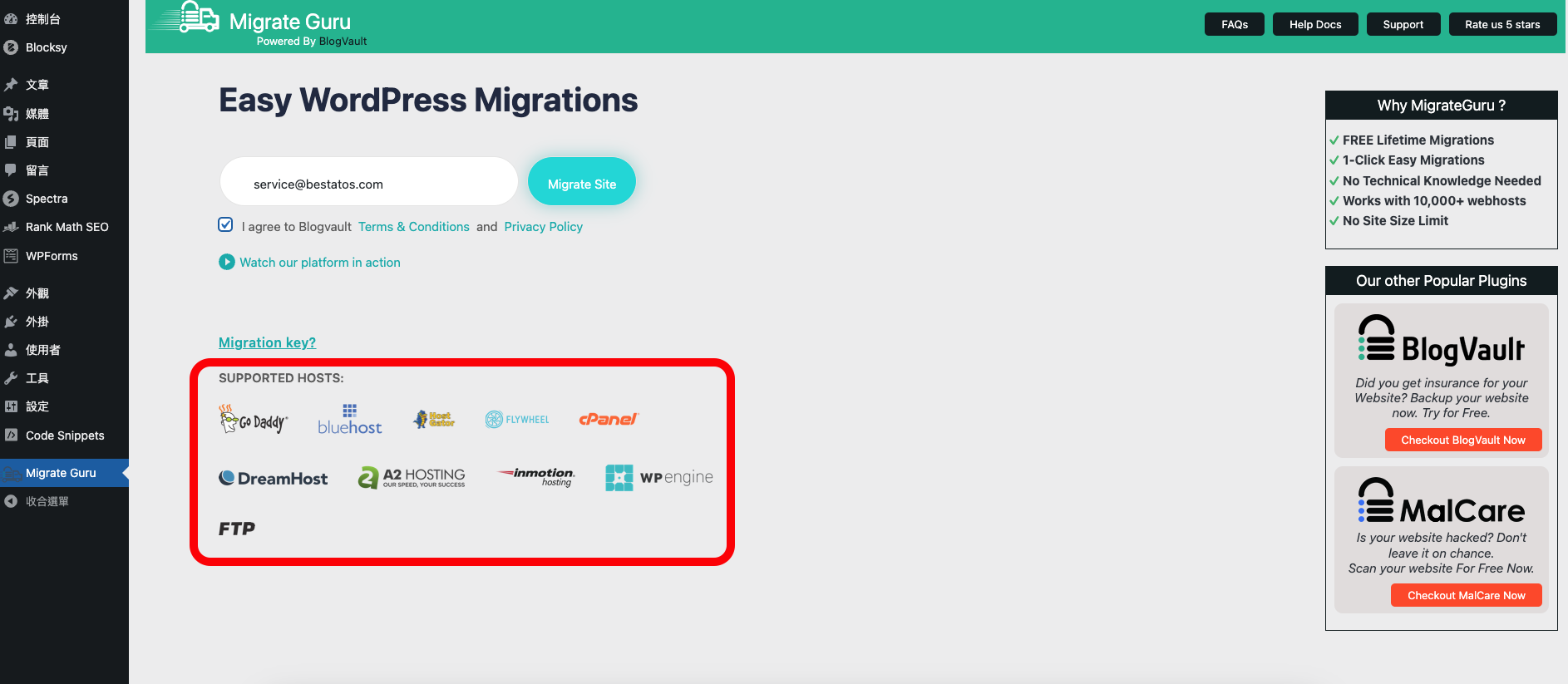Click the Appearance paintbrush icon

11,293
